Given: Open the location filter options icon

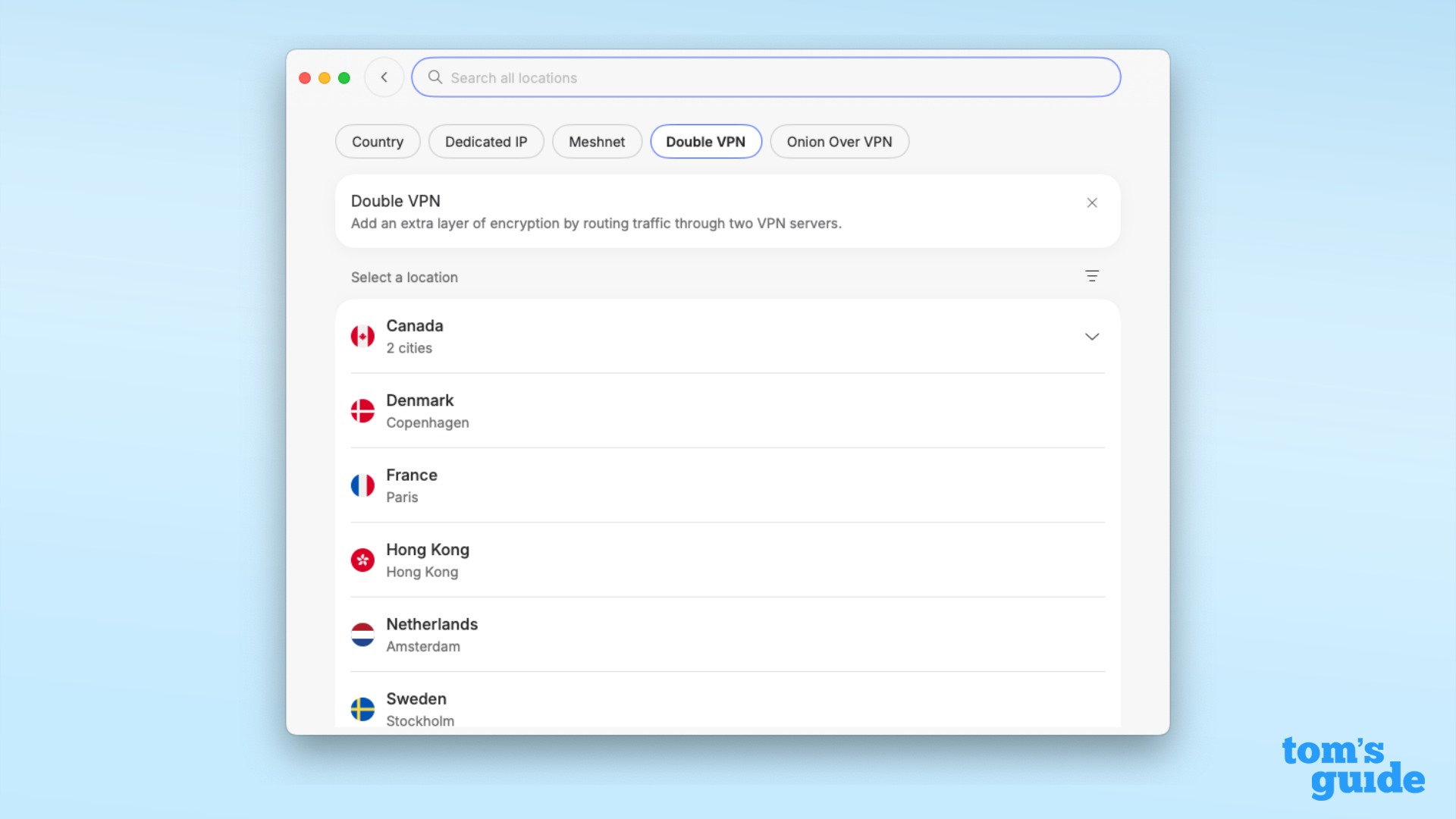Looking at the screenshot, I should tap(1092, 276).
